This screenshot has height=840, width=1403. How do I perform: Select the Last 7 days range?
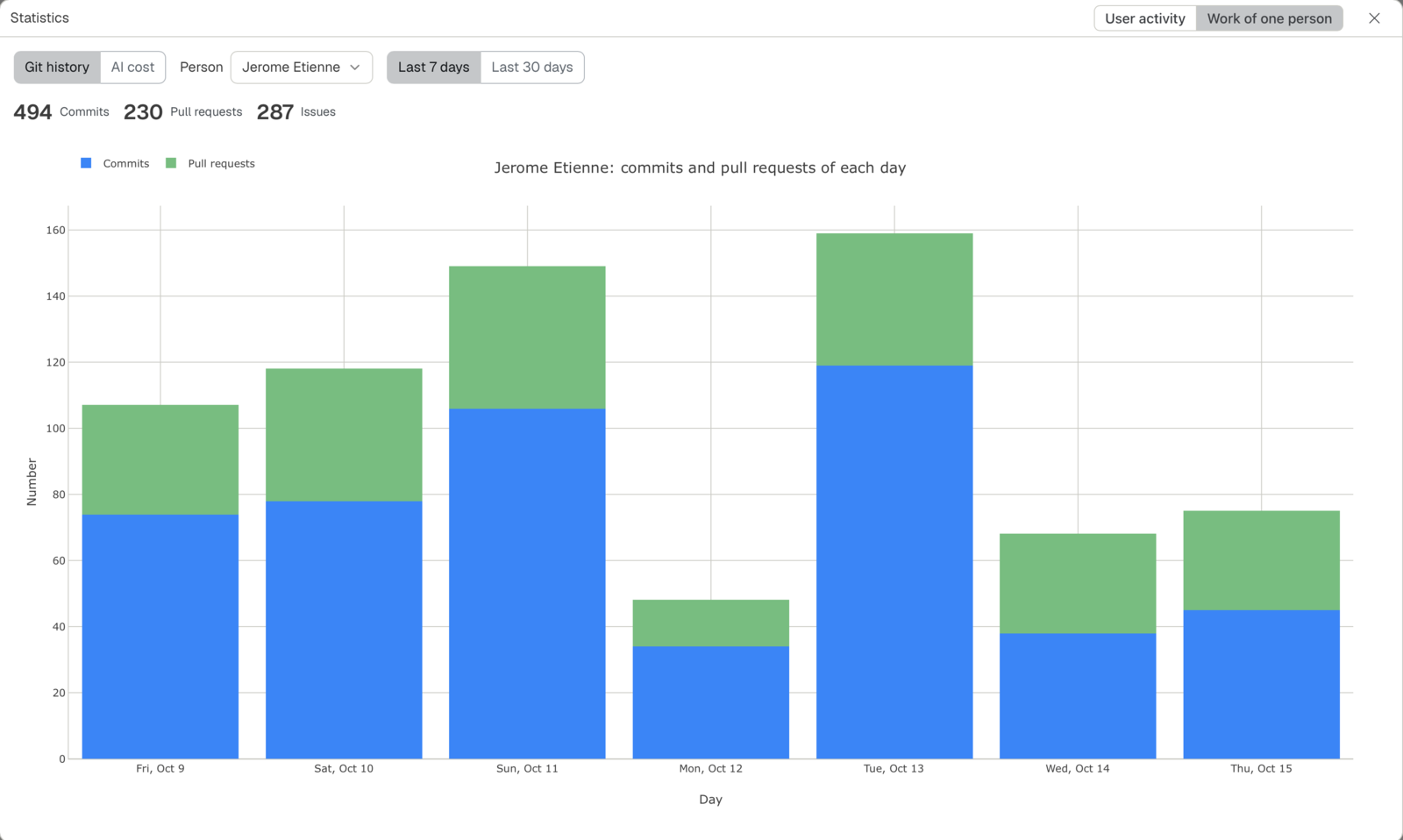433,68
